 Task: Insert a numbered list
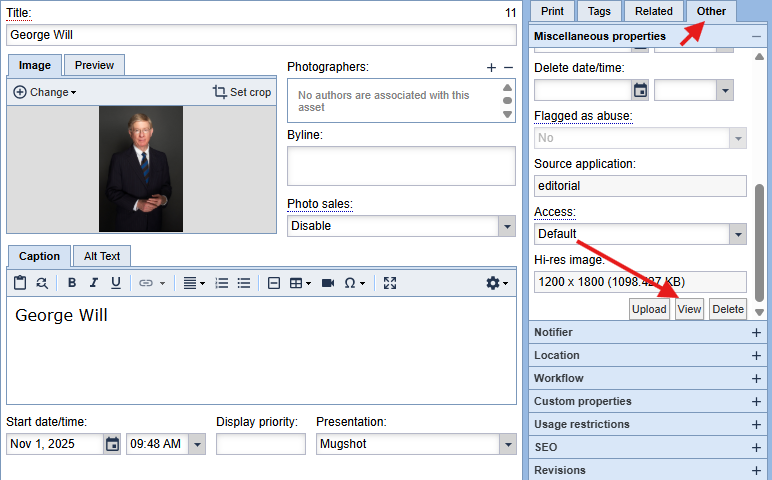[222, 283]
